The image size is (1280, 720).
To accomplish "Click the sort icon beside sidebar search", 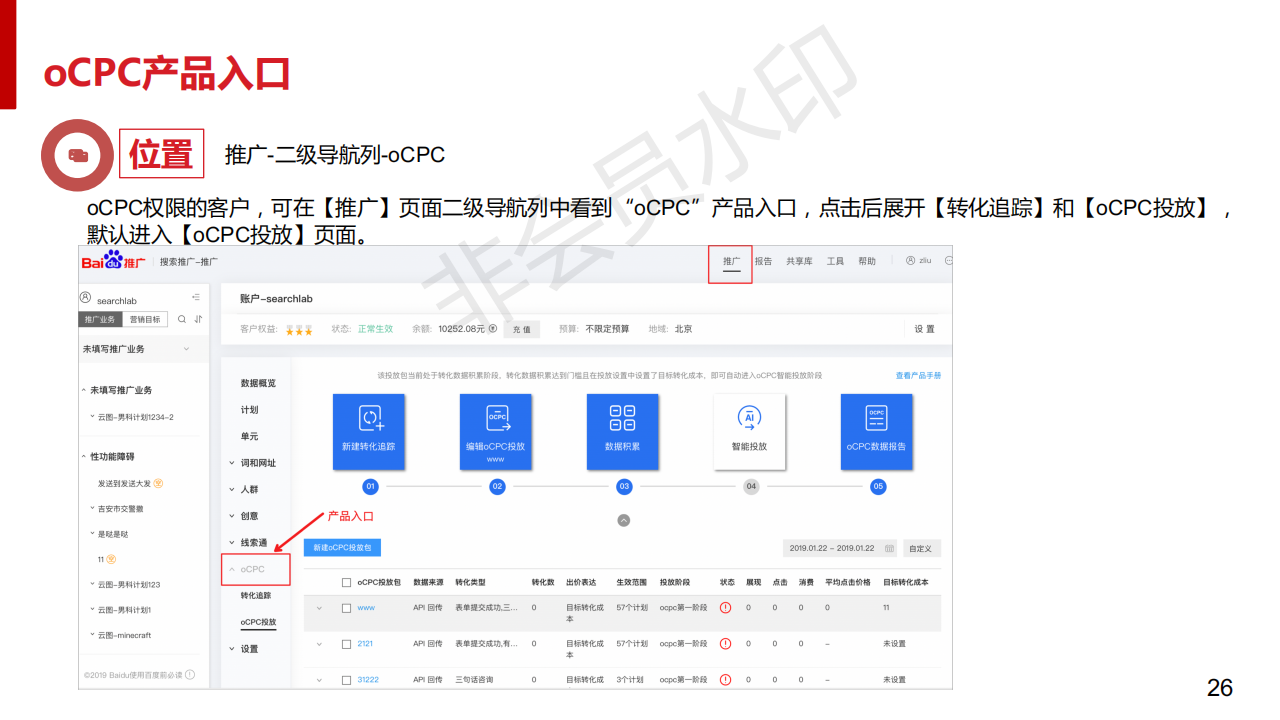I will coord(198,320).
